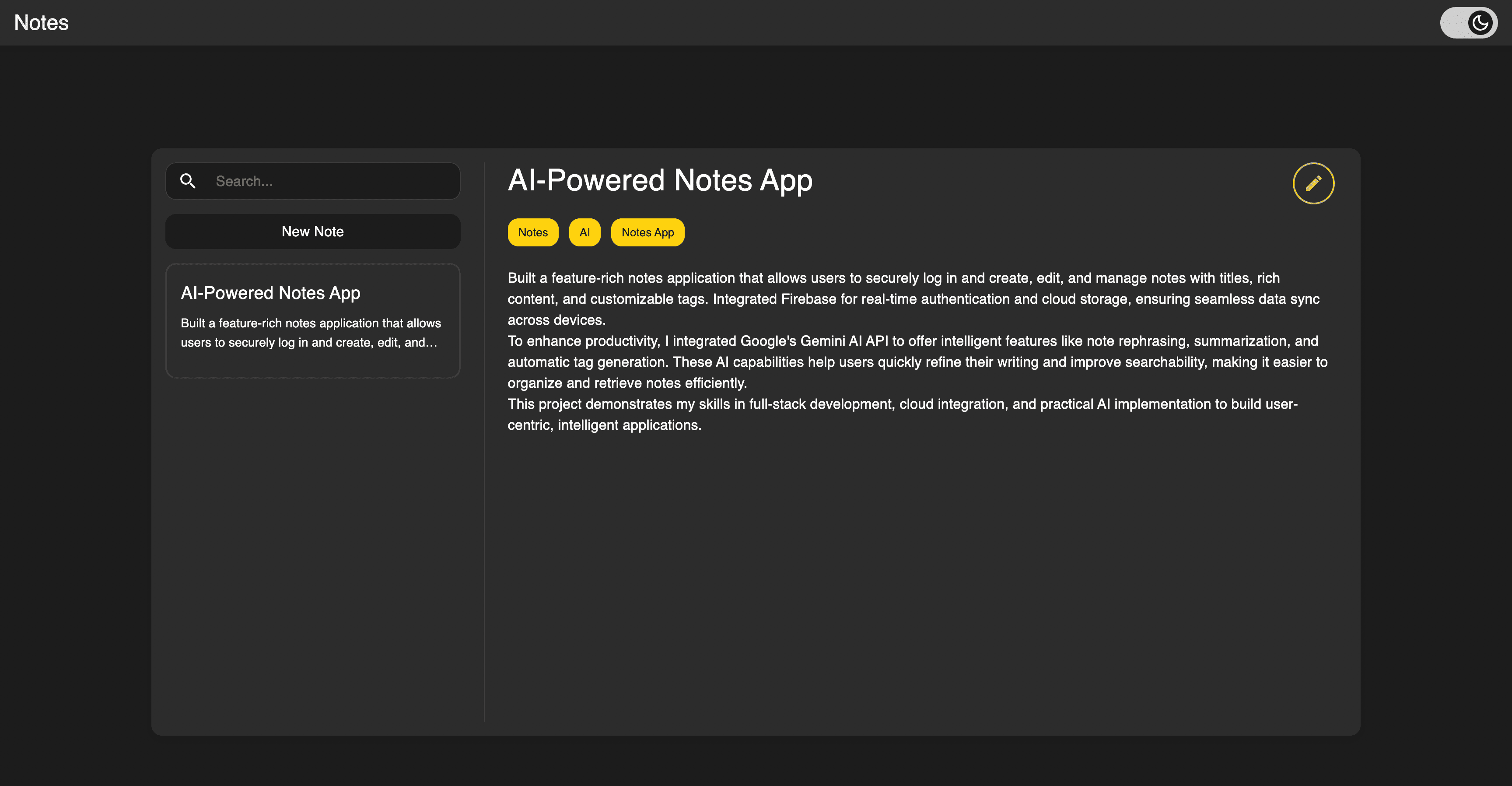
Task: Flip the appearance toggle in the header
Action: coord(1469,22)
